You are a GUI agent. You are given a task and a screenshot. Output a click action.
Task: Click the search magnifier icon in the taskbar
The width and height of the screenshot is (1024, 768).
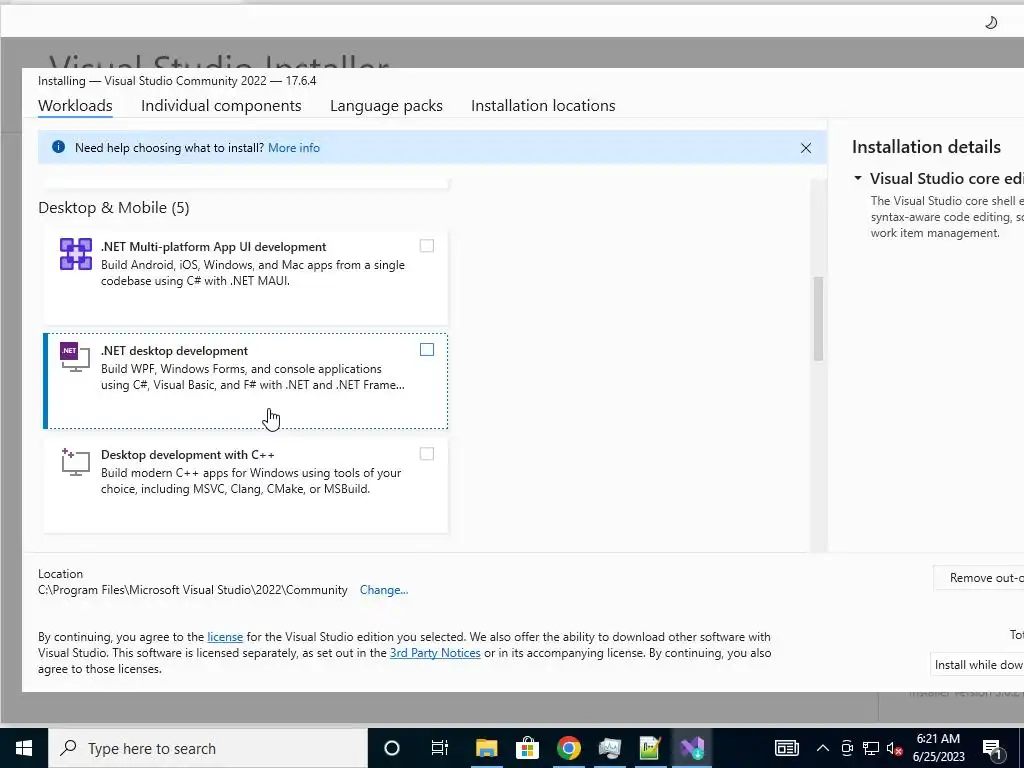click(68, 748)
